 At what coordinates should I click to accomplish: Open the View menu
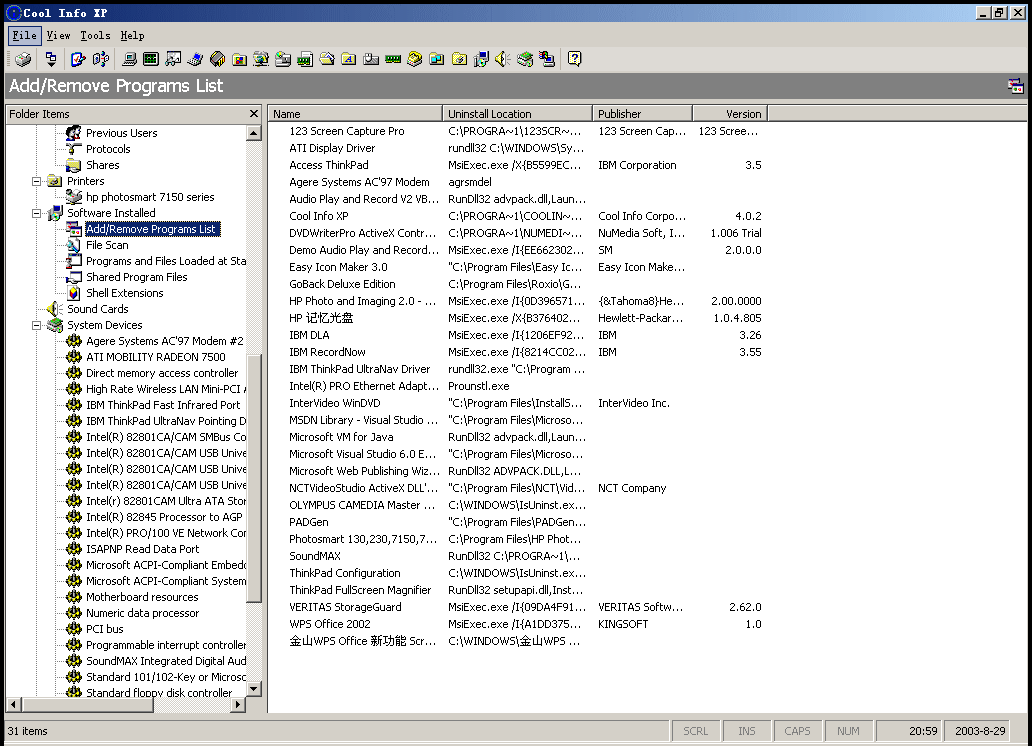click(x=59, y=36)
